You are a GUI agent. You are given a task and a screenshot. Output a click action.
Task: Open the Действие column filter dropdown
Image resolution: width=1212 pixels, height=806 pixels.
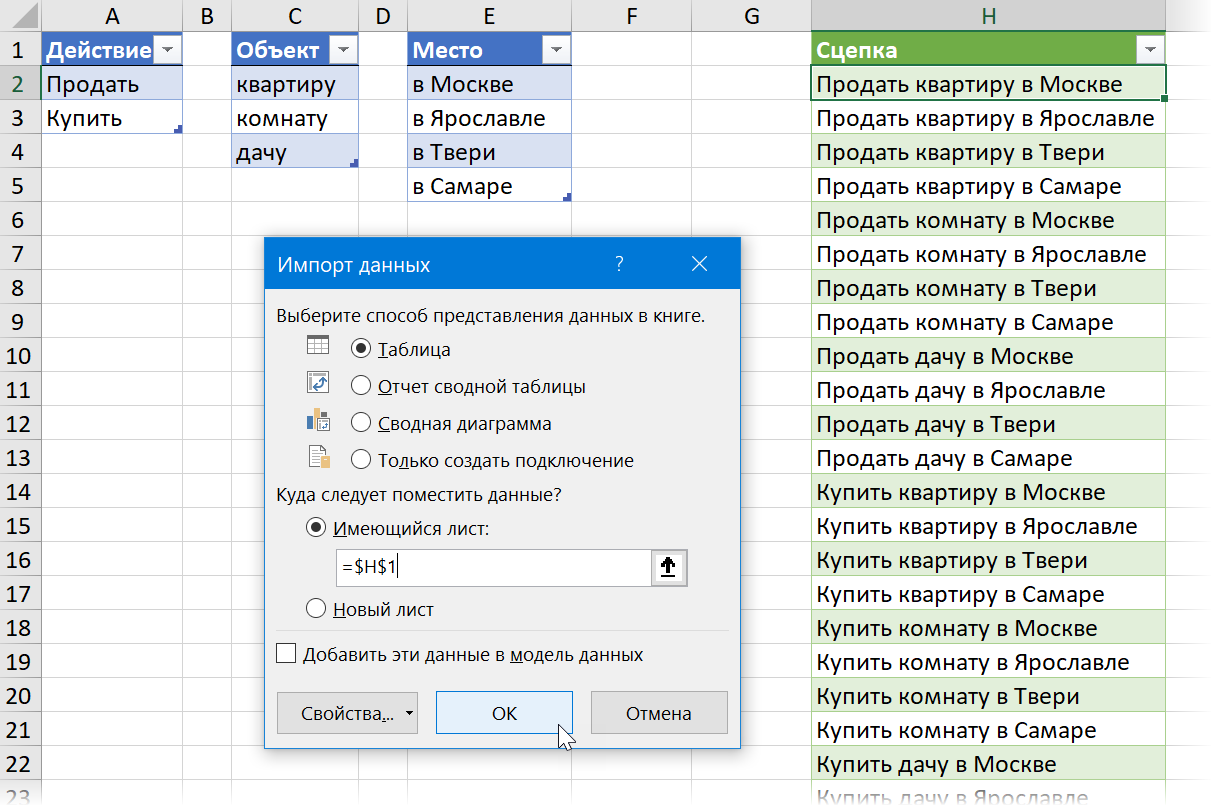[x=167, y=51]
